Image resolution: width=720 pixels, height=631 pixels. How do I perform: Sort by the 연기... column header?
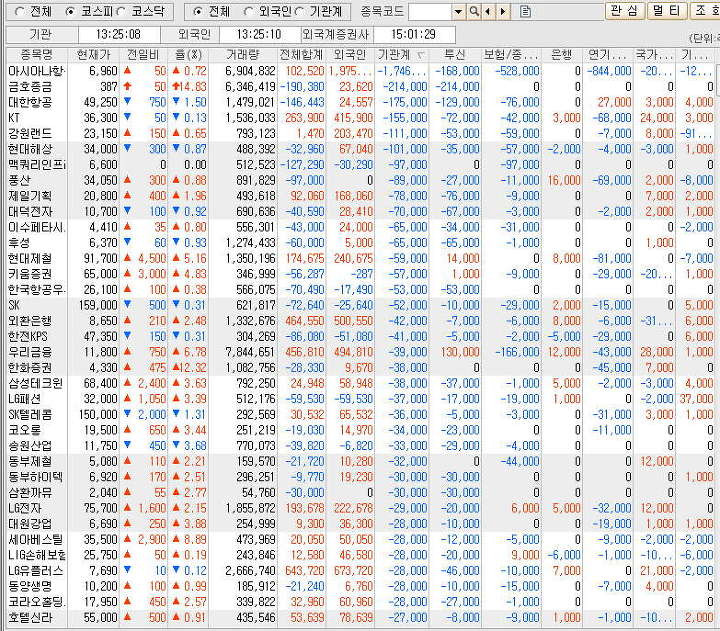pyautogui.click(x=608, y=55)
